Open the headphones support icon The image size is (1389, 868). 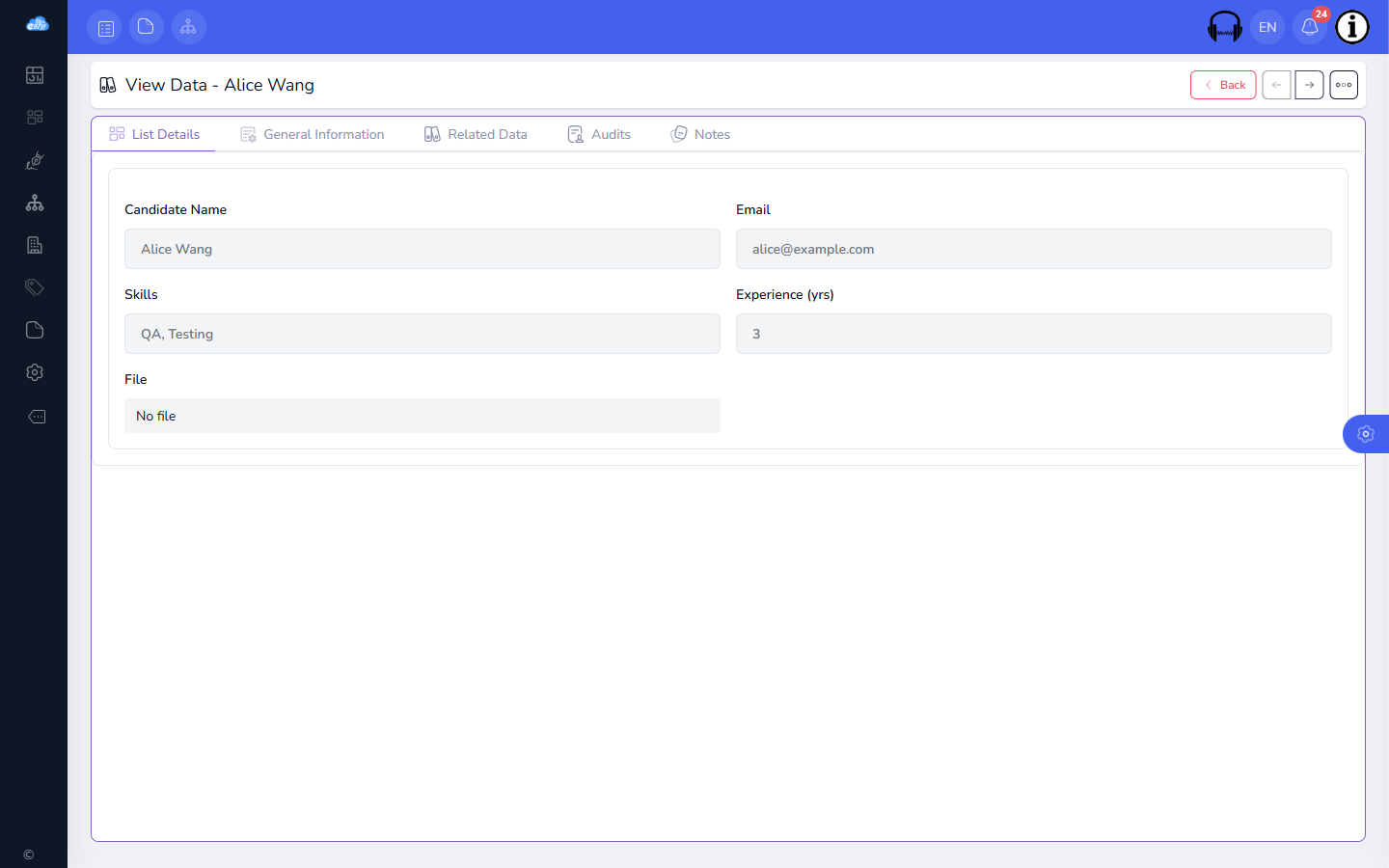pos(1225,27)
